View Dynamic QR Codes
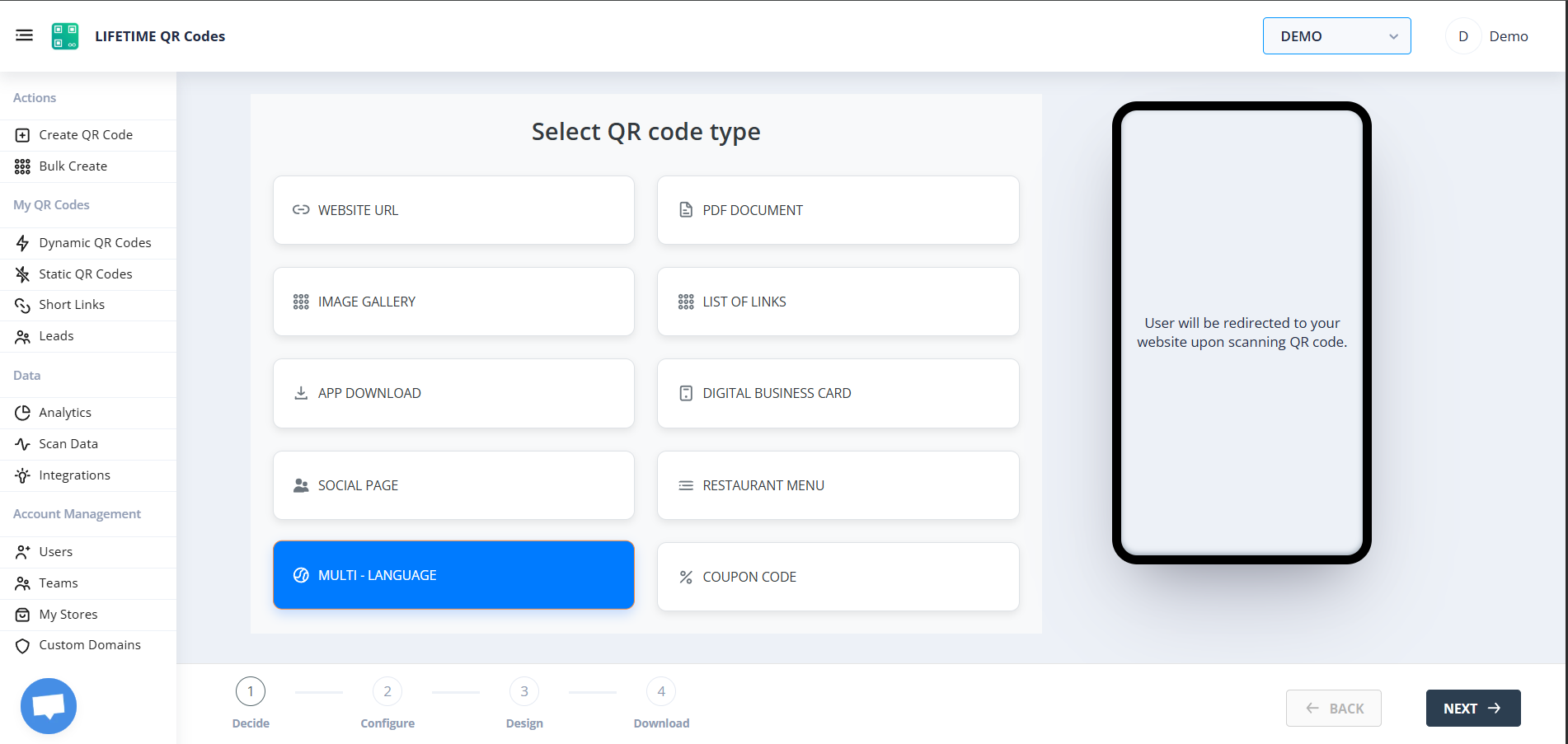The image size is (1568, 744). [x=95, y=242]
